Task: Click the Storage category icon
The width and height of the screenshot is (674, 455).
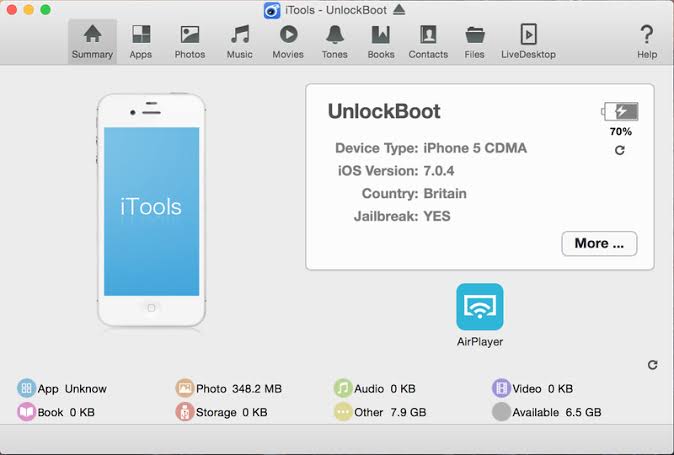Action: point(185,412)
